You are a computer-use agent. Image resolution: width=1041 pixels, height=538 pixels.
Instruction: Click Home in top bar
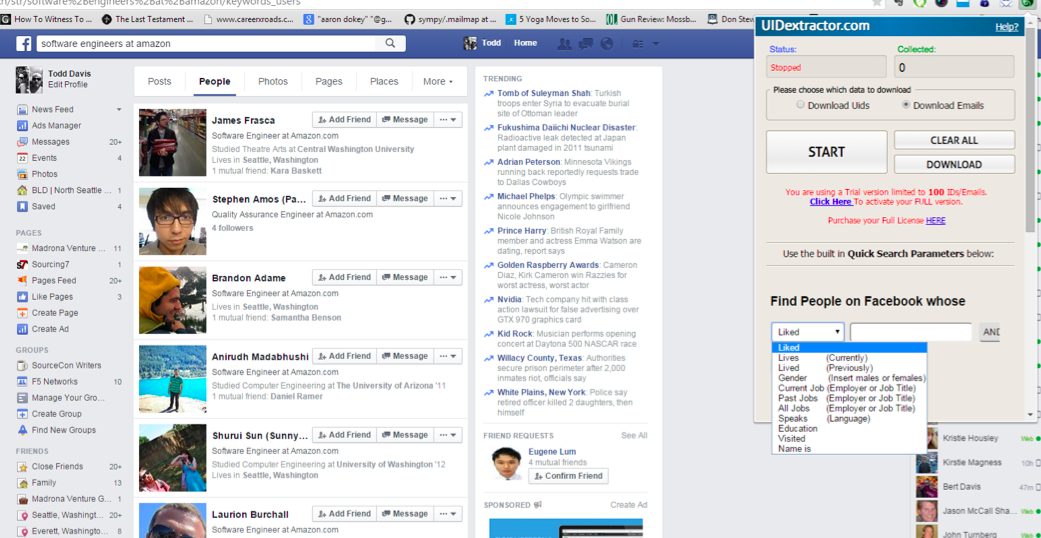[x=525, y=43]
